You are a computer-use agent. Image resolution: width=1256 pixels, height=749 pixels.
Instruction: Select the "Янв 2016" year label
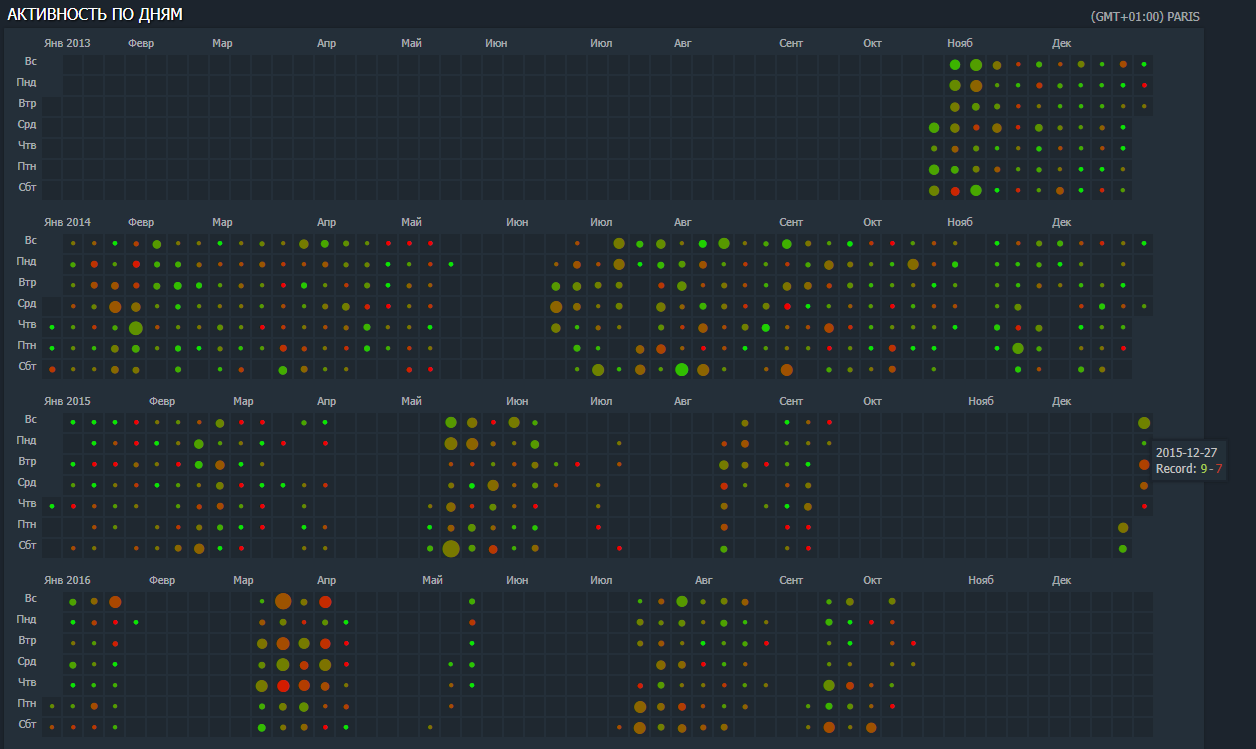coord(67,580)
